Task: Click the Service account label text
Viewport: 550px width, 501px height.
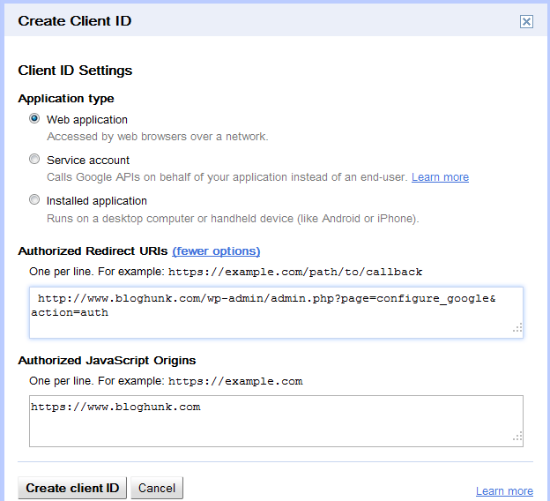Action: [88, 160]
